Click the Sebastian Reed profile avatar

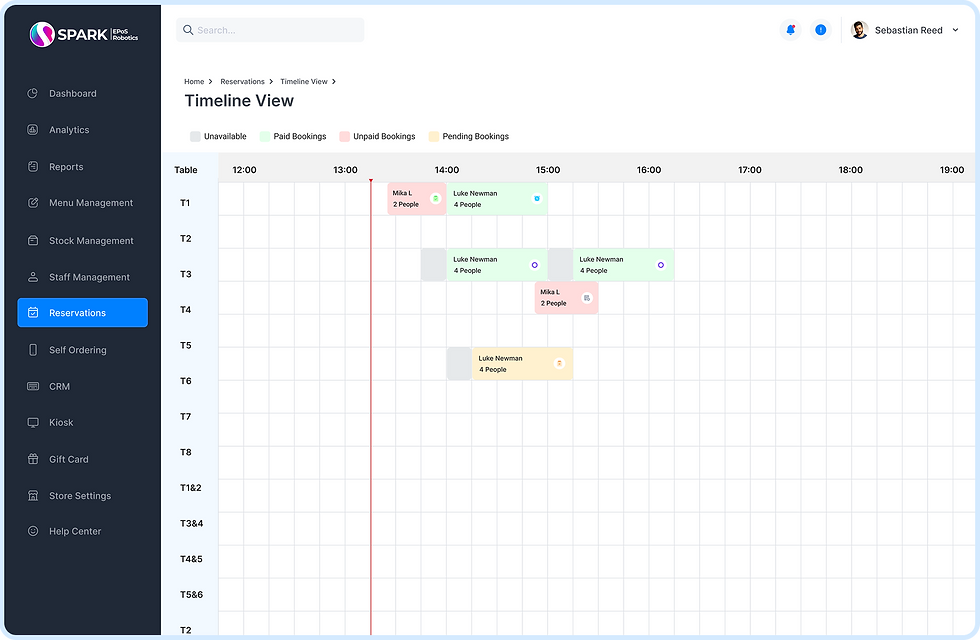tap(859, 30)
